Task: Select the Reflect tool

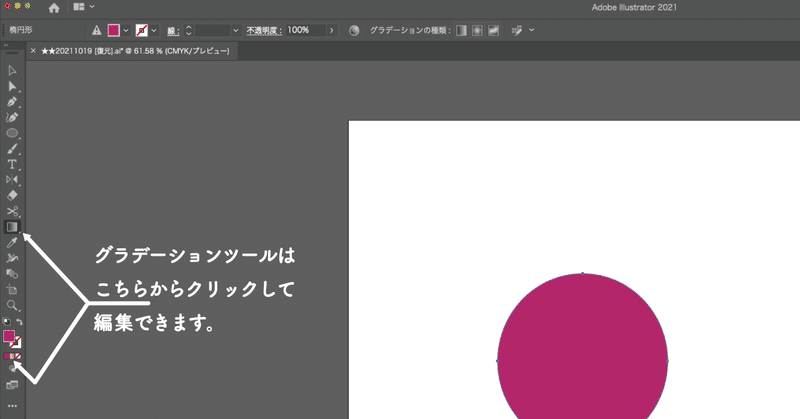Action: pos(12,180)
